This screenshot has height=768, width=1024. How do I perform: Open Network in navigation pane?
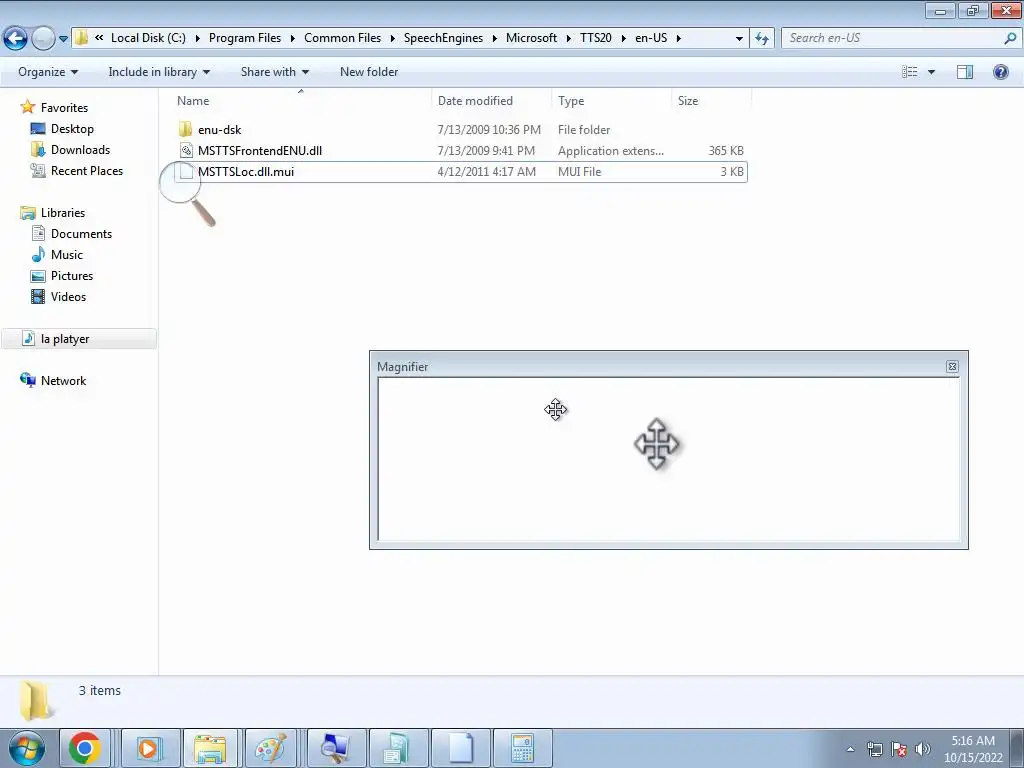point(63,381)
